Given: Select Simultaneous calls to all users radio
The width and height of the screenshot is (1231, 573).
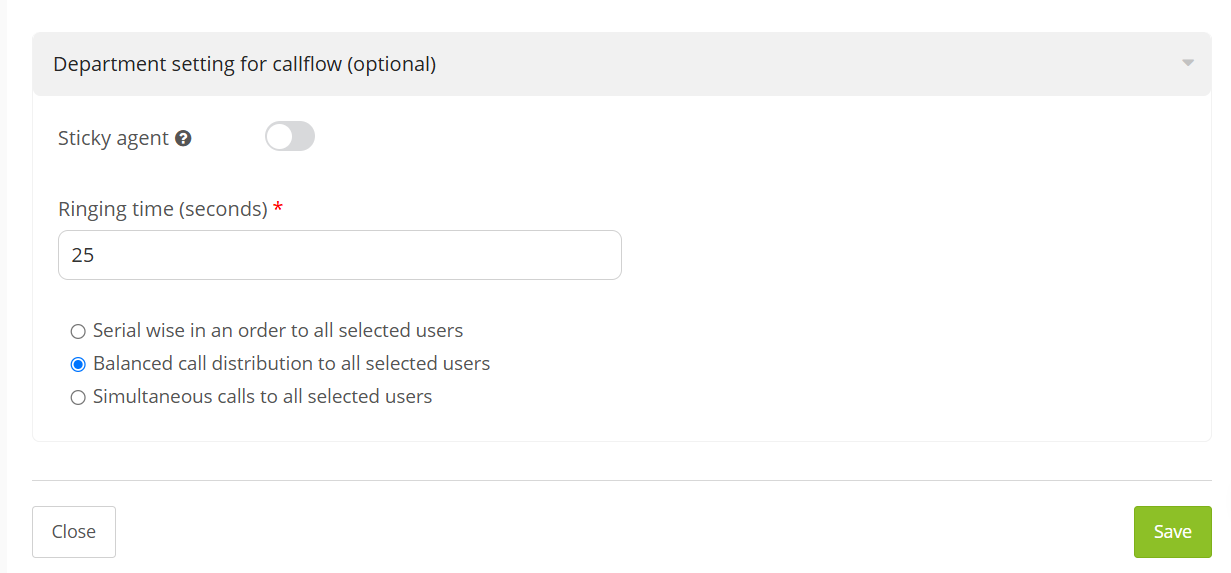Looking at the screenshot, I should (78, 397).
